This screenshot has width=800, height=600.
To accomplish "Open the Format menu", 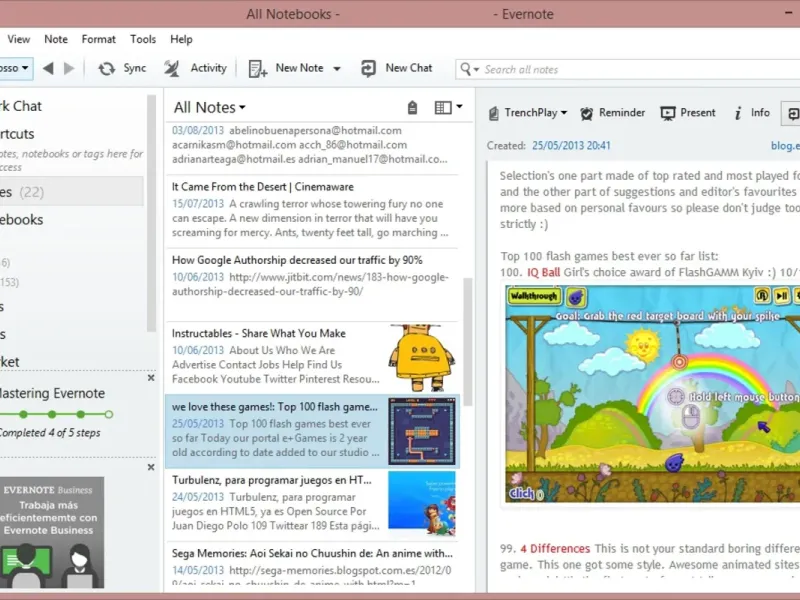I will pyautogui.click(x=98, y=39).
